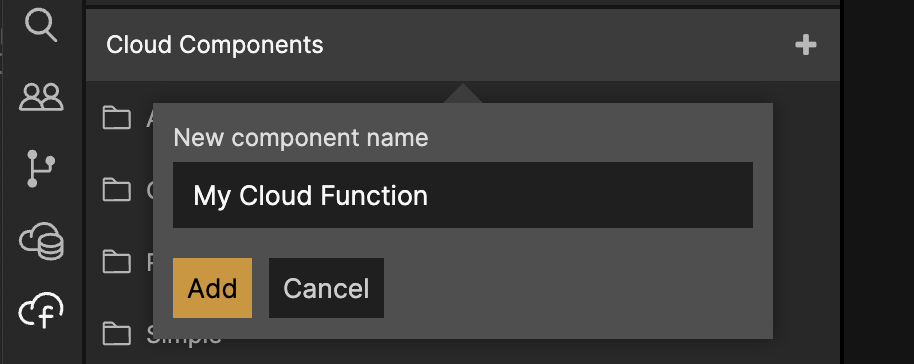This screenshot has height=364, width=914.
Task: Select the partially hidden third folder label
Action: tap(150, 263)
